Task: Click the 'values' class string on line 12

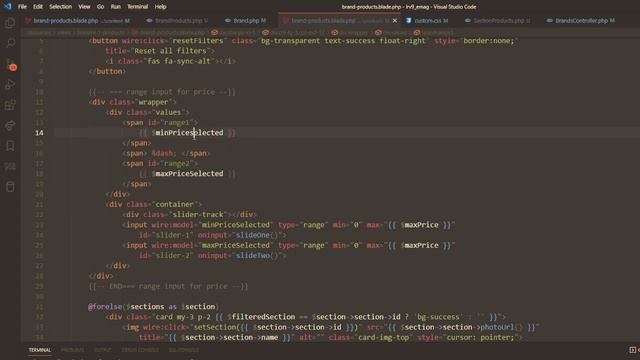Action: [x=168, y=112]
